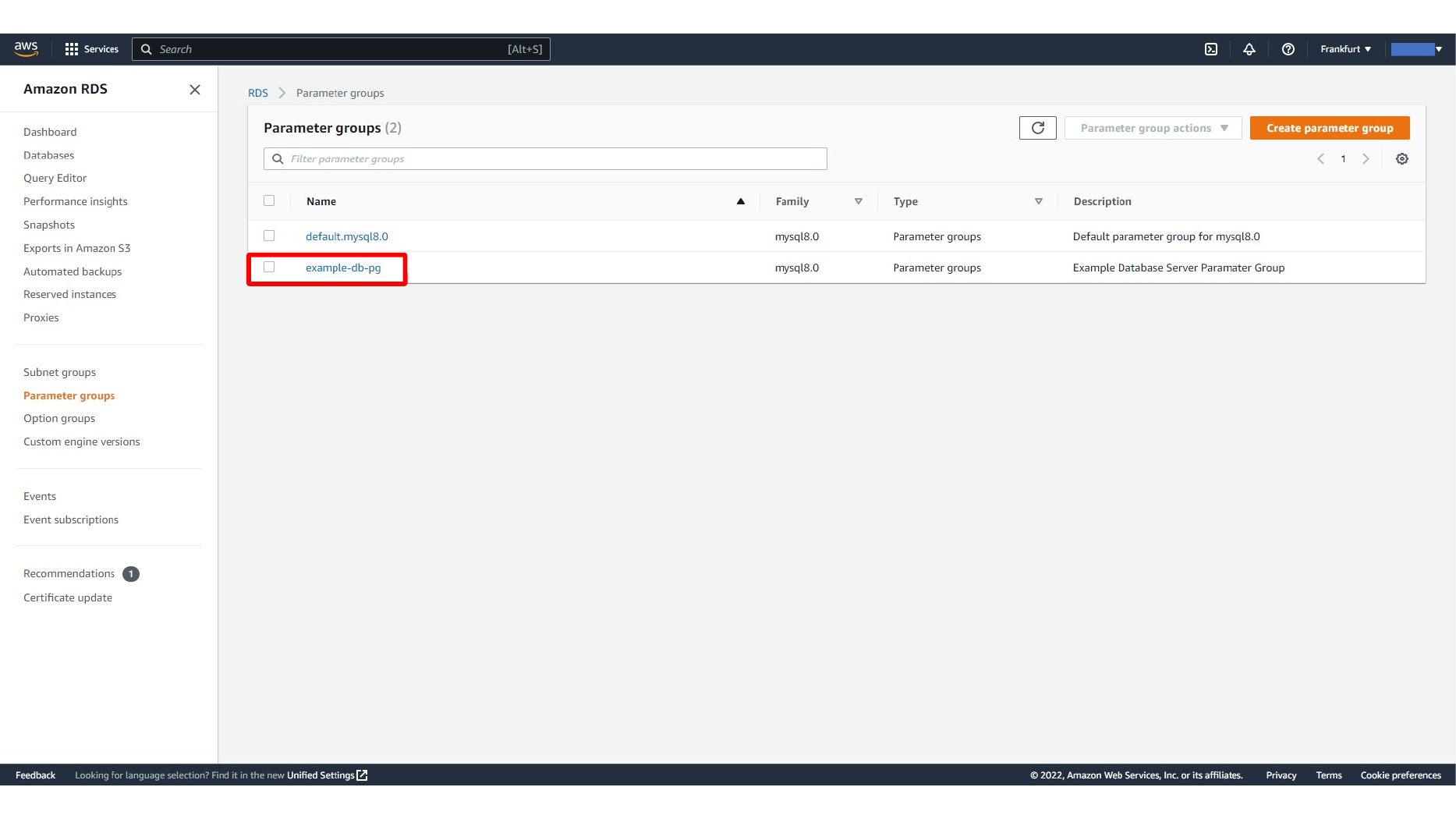The width and height of the screenshot is (1456, 819).
Task: Go to Dashboard in sidebar
Action: pyautogui.click(x=50, y=132)
